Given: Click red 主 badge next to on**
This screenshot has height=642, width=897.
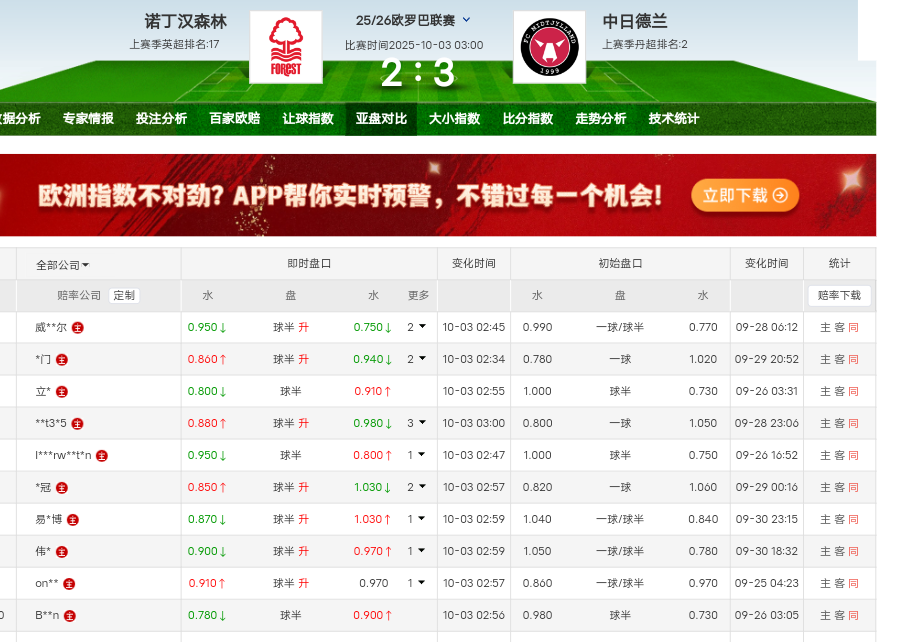Looking at the screenshot, I should [x=69, y=583].
